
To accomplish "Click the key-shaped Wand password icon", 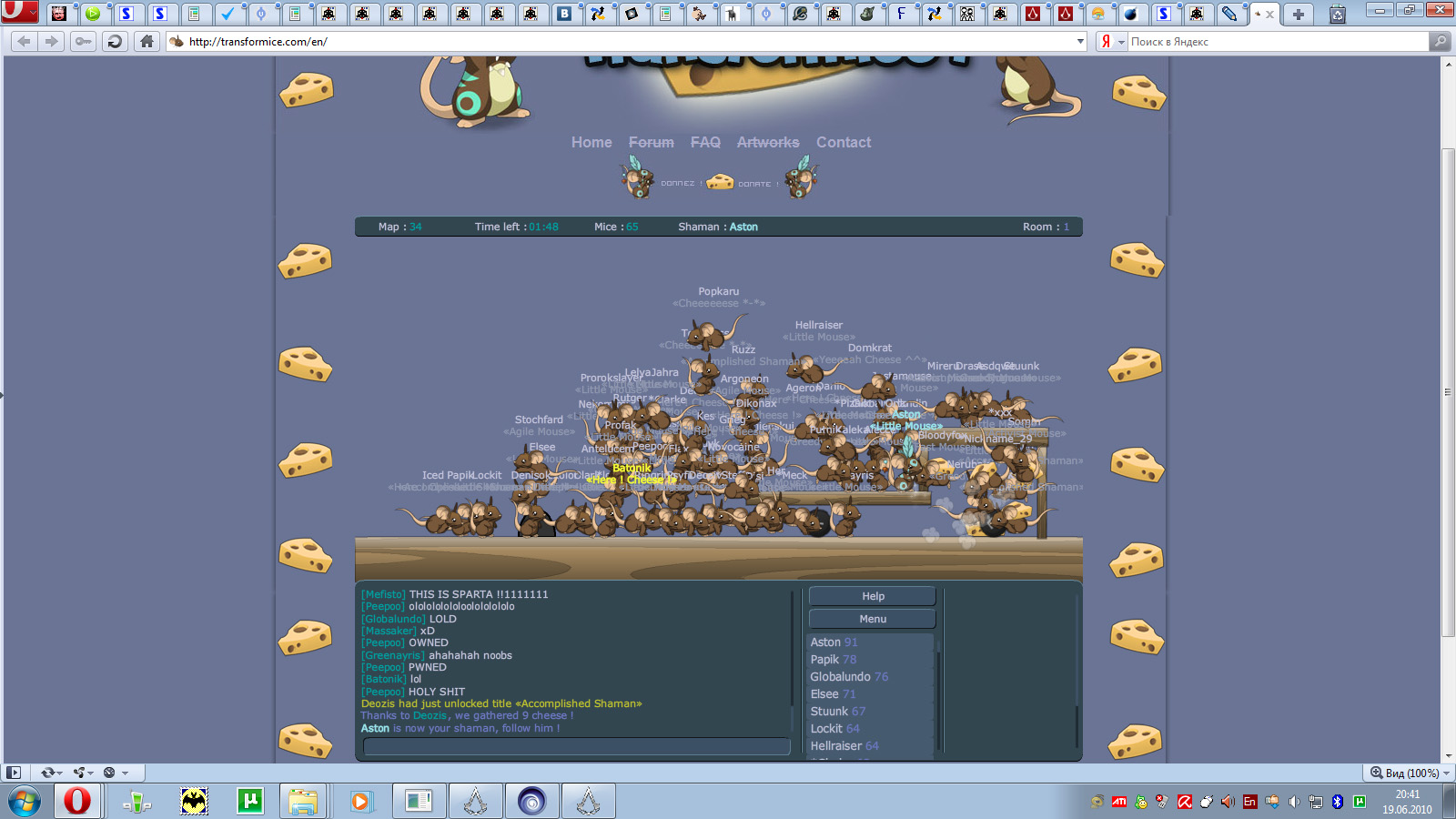I will tap(83, 41).
